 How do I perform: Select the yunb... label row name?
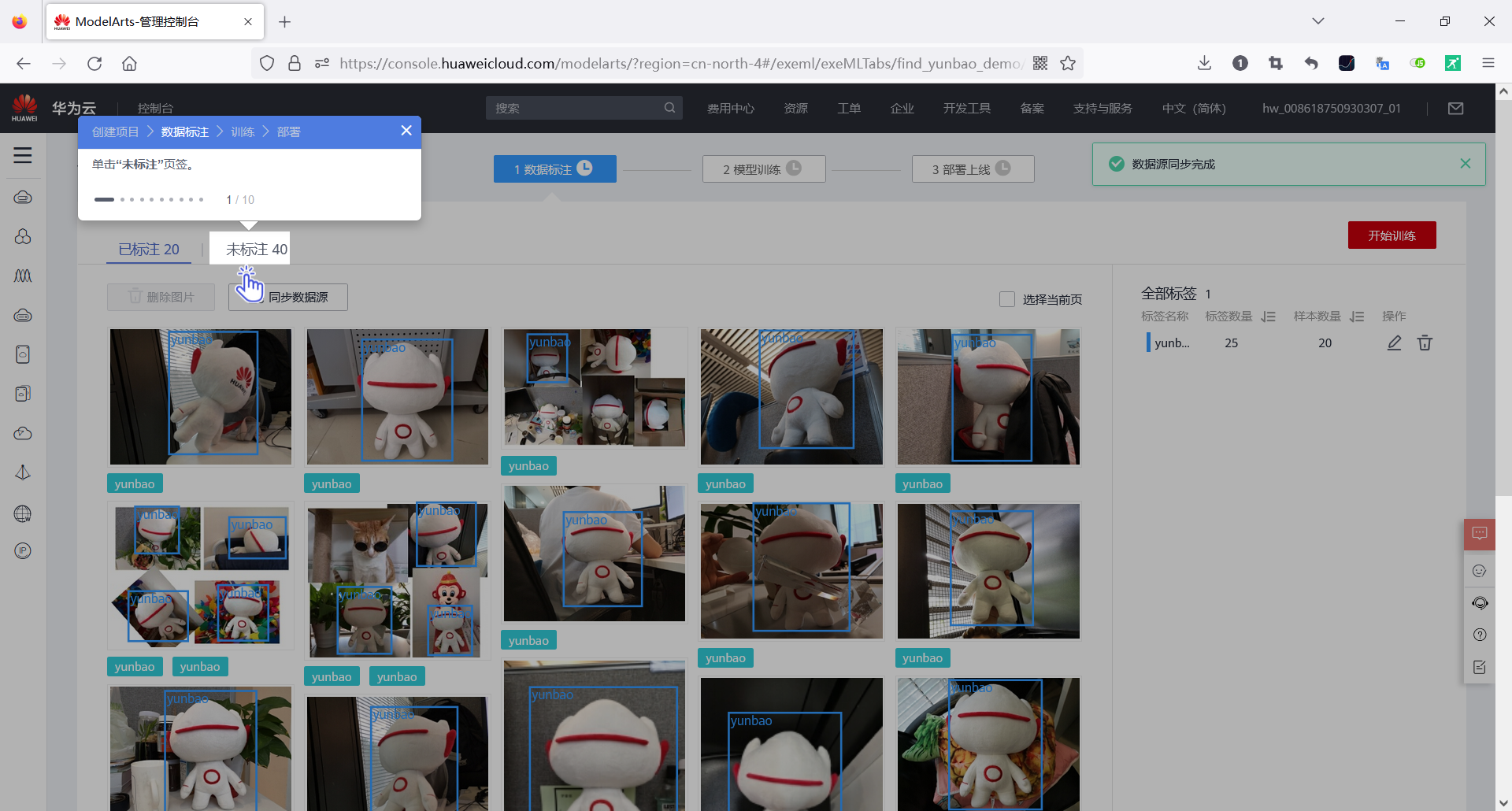(x=1172, y=343)
